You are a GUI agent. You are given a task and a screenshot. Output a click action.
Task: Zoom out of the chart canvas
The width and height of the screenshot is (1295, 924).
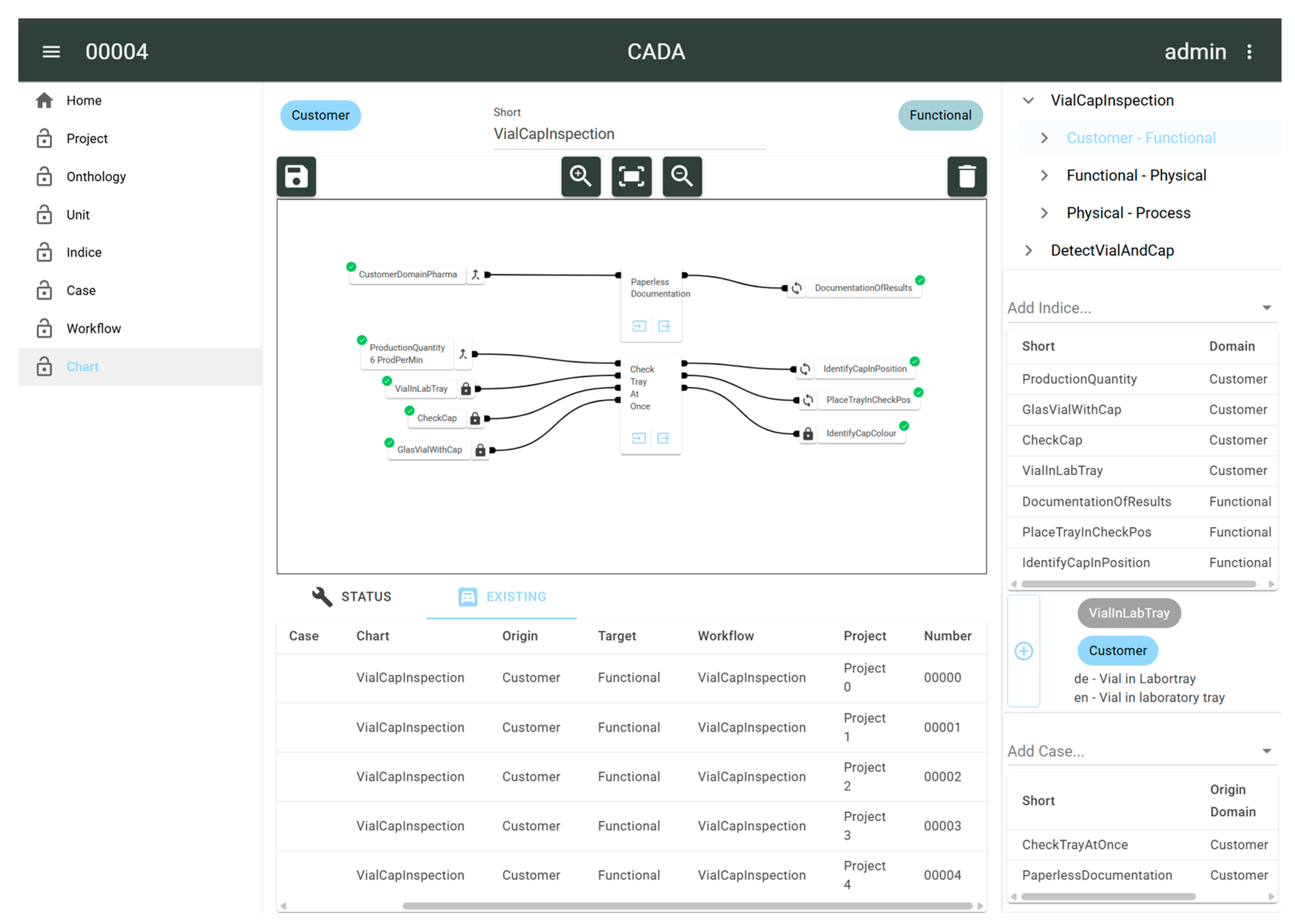(x=682, y=176)
